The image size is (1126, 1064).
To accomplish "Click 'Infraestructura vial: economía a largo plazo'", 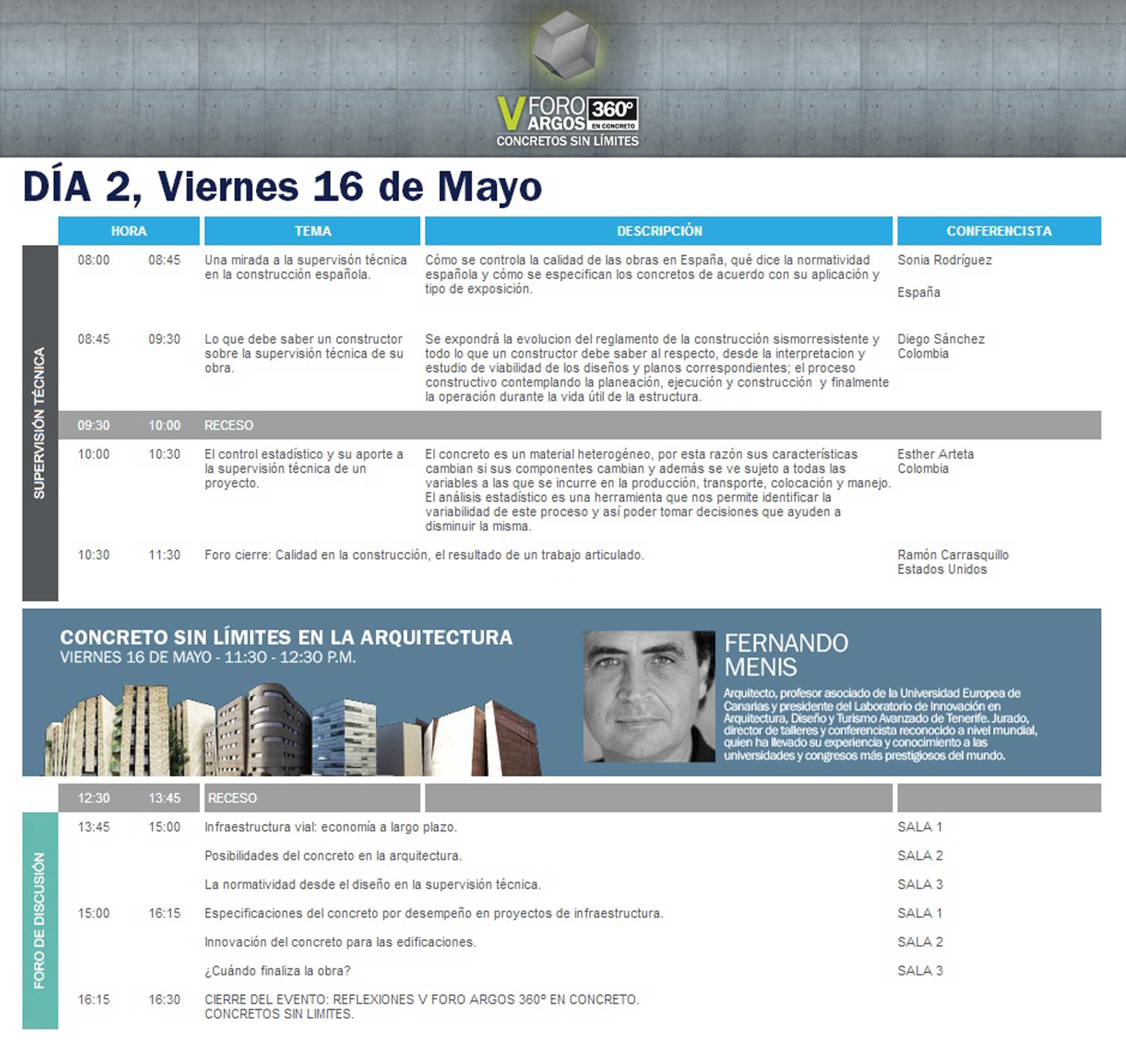I will click(330, 827).
